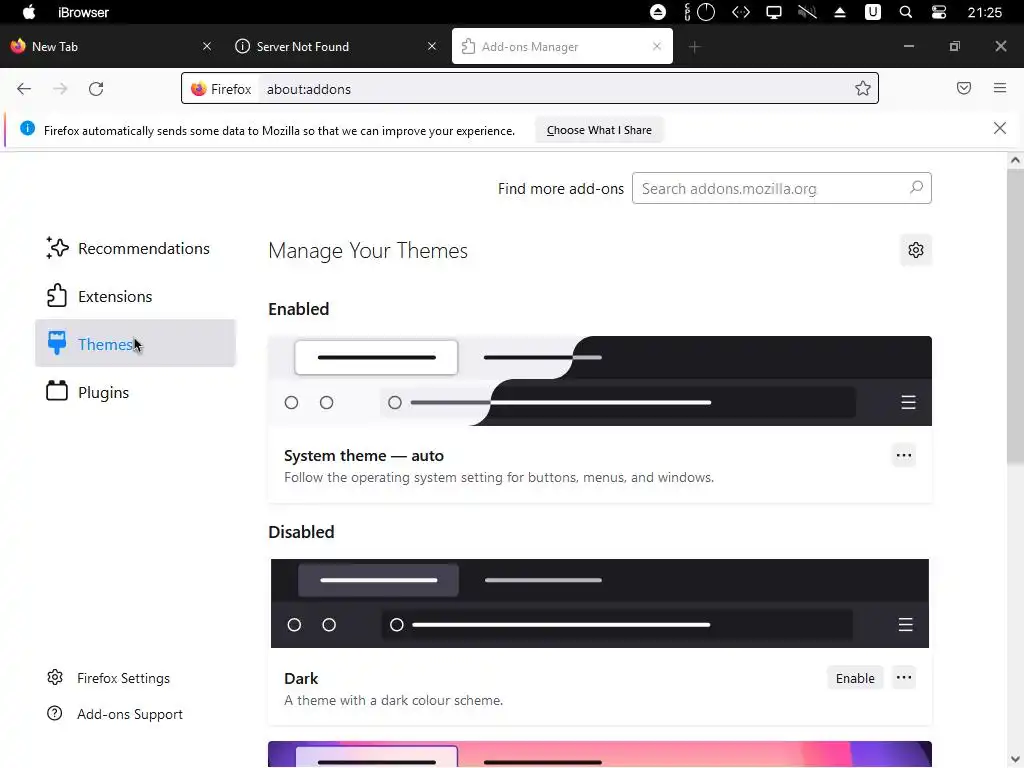Viewport: 1024px width, 768px height.
Task: Open the Plugins category
Action: (135, 392)
